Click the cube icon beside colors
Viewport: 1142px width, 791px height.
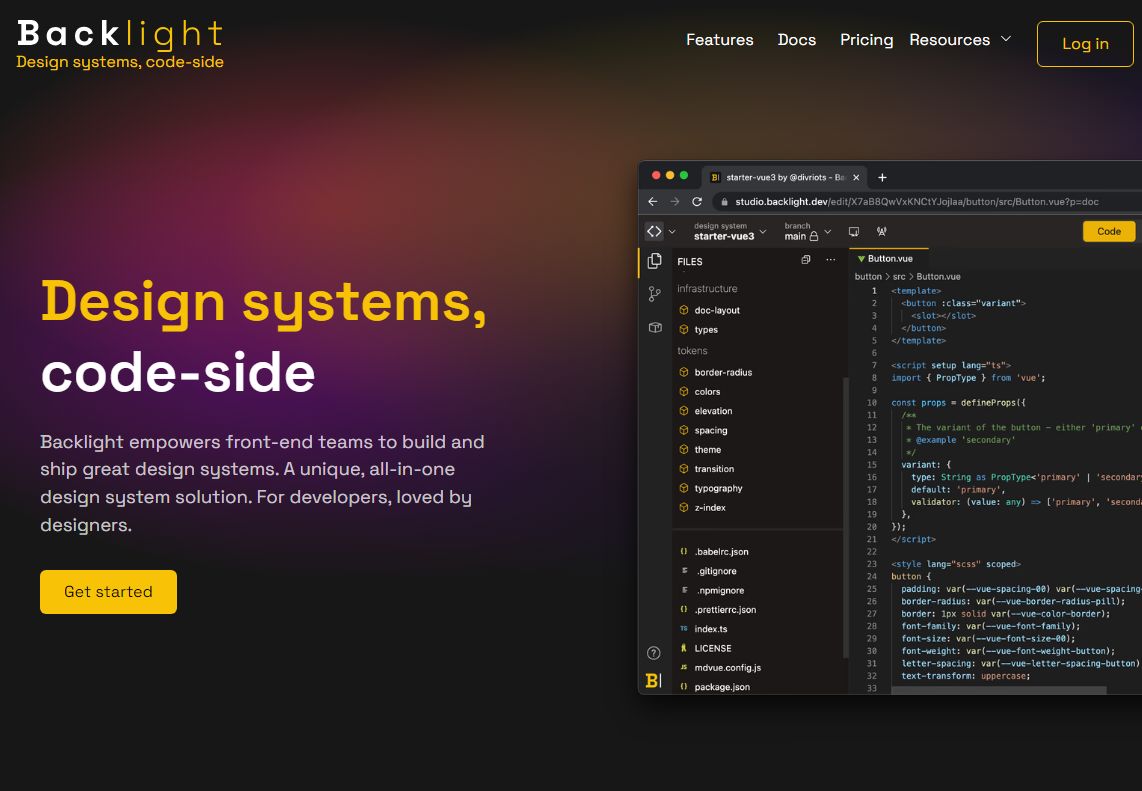(683, 392)
